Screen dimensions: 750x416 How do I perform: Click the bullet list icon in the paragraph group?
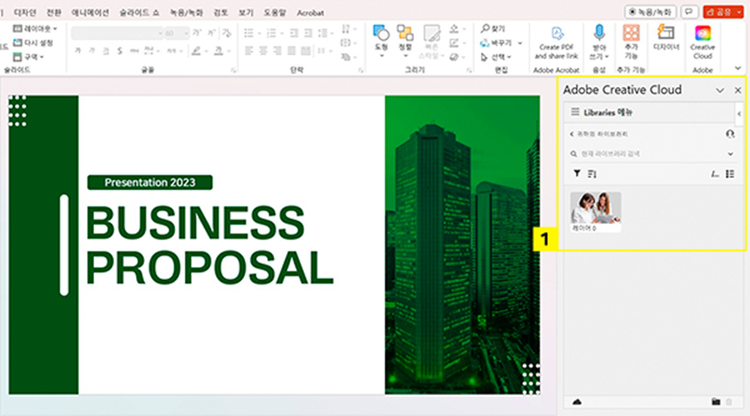pos(249,33)
